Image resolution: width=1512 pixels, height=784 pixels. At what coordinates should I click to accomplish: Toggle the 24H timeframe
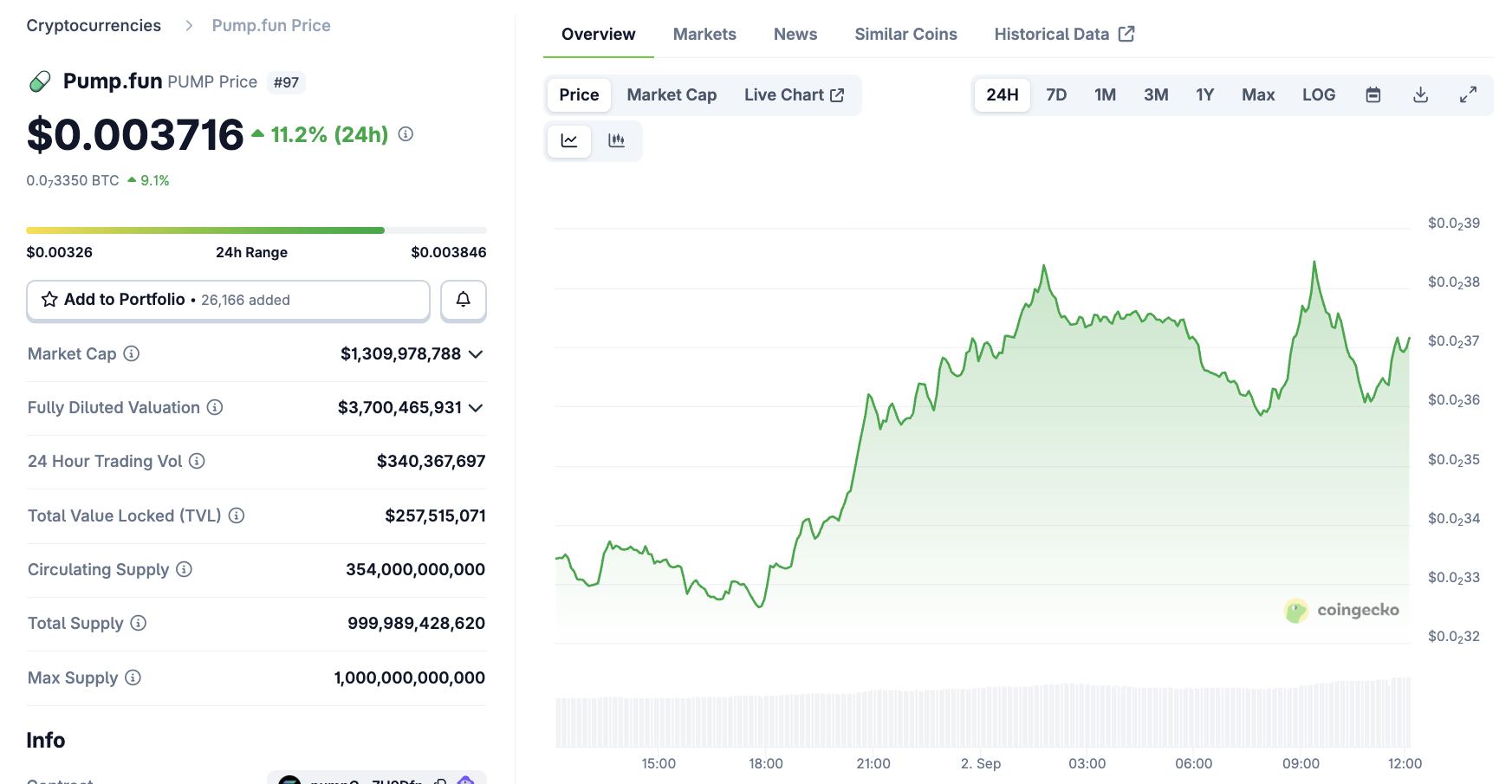[x=1002, y=95]
